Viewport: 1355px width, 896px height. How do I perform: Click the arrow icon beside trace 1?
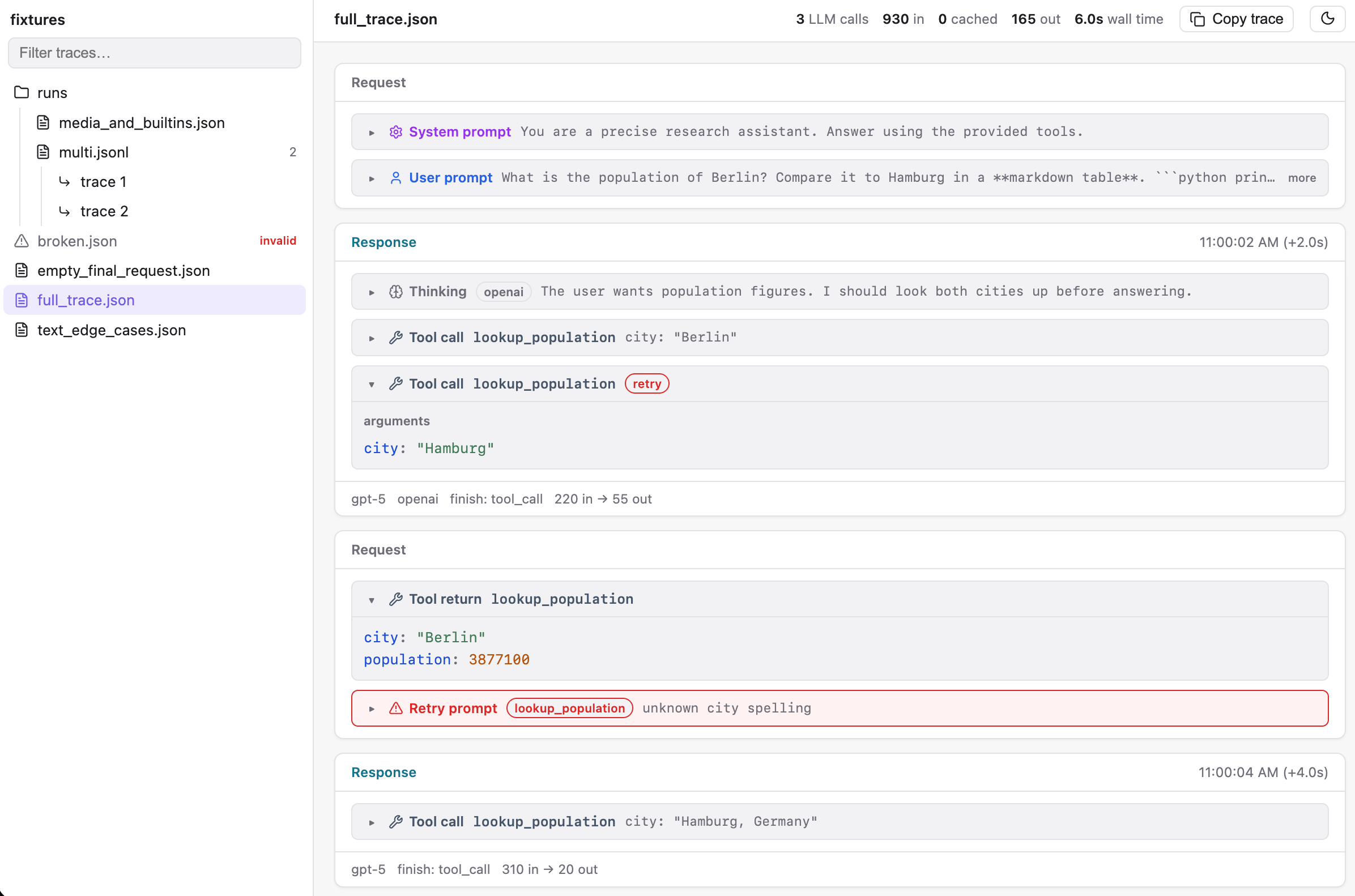pos(65,182)
